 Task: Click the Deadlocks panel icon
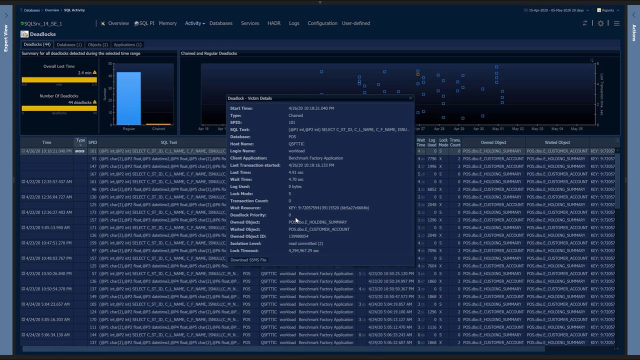(24, 34)
